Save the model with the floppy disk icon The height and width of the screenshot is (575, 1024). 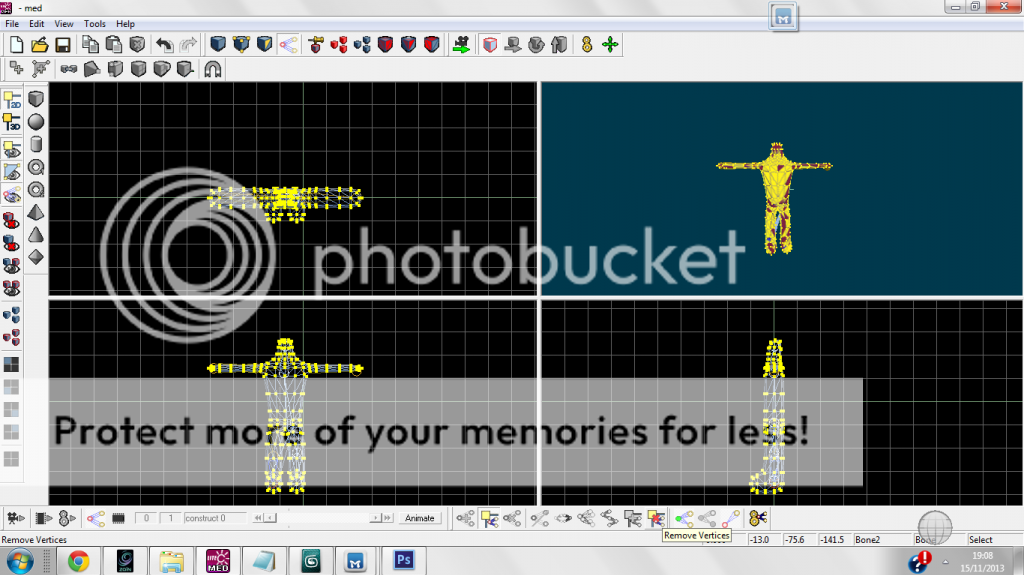tap(63, 44)
